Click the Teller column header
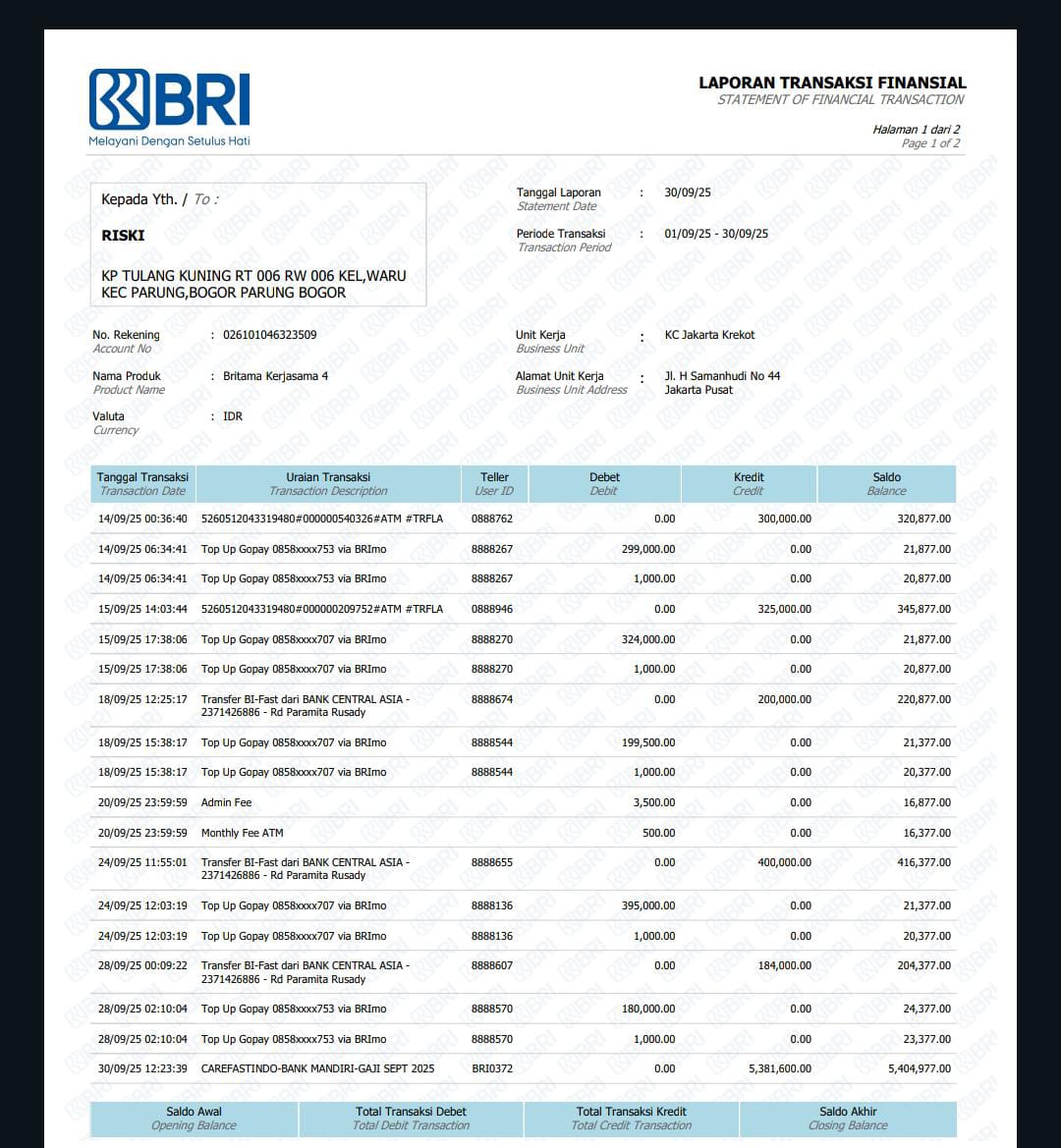1061x1148 pixels. 494,483
